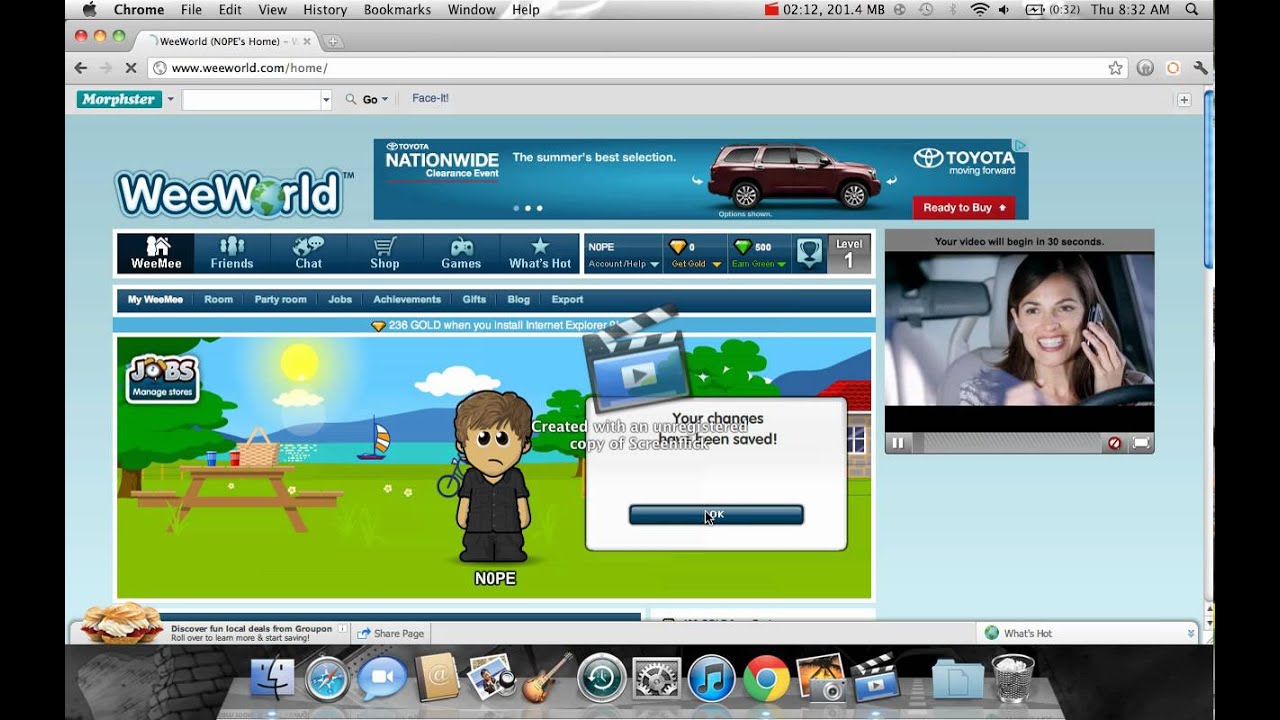Click the Morphster toolbar logo

pyautogui.click(x=119, y=99)
